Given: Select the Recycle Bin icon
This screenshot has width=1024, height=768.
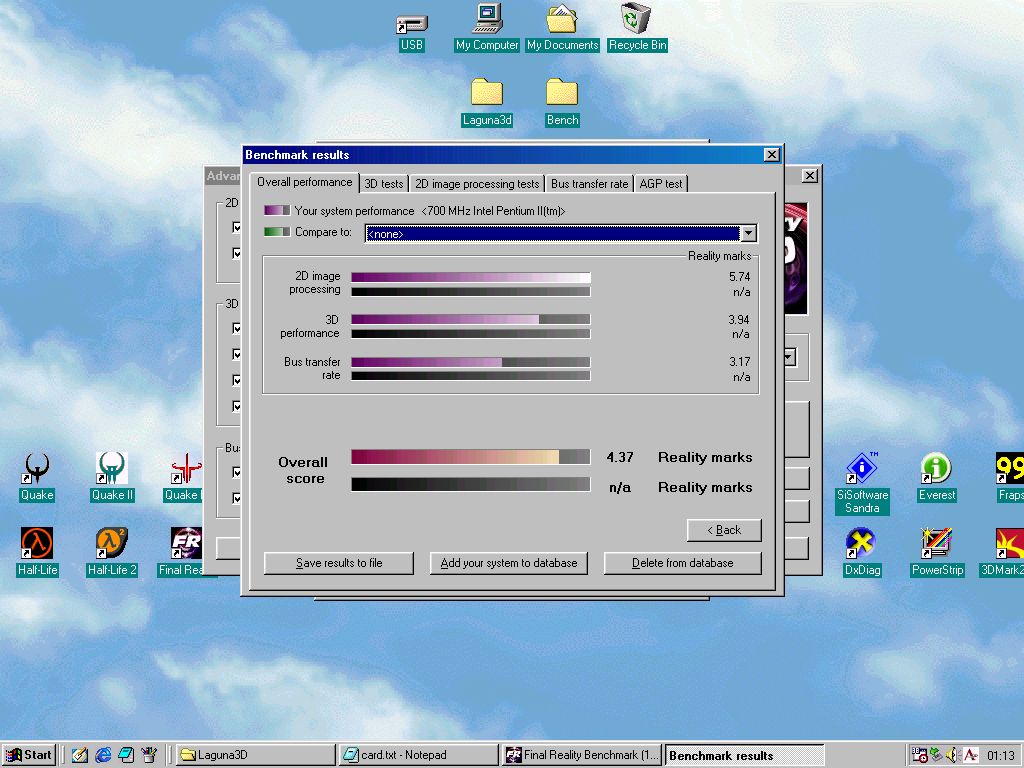Looking at the screenshot, I should (x=636, y=19).
